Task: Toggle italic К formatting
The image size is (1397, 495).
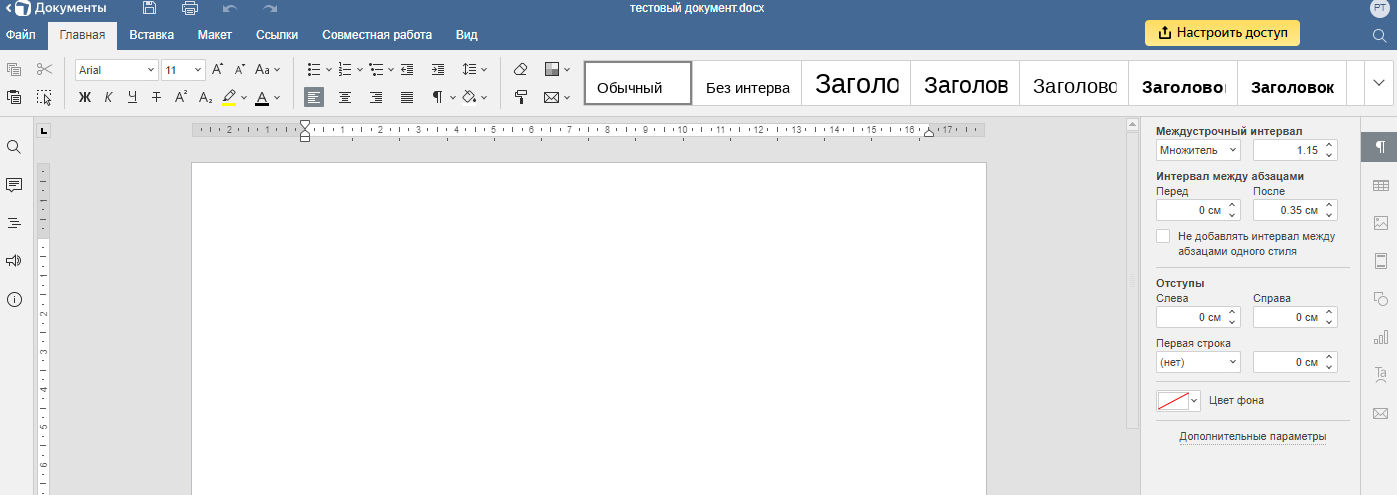Action: pyautogui.click(x=108, y=97)
